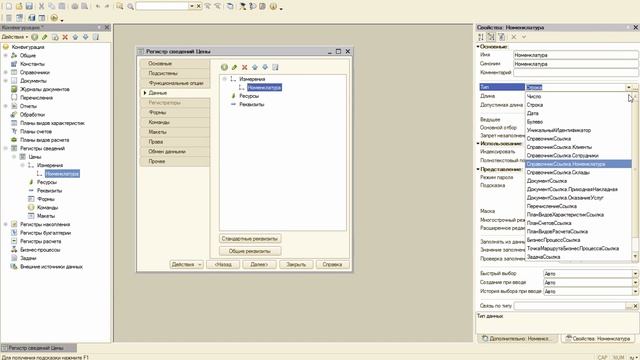The image size is (640, 360).
Task: Click sort alphabetically icon in Свойства panel
Action: tap(481, 37)
